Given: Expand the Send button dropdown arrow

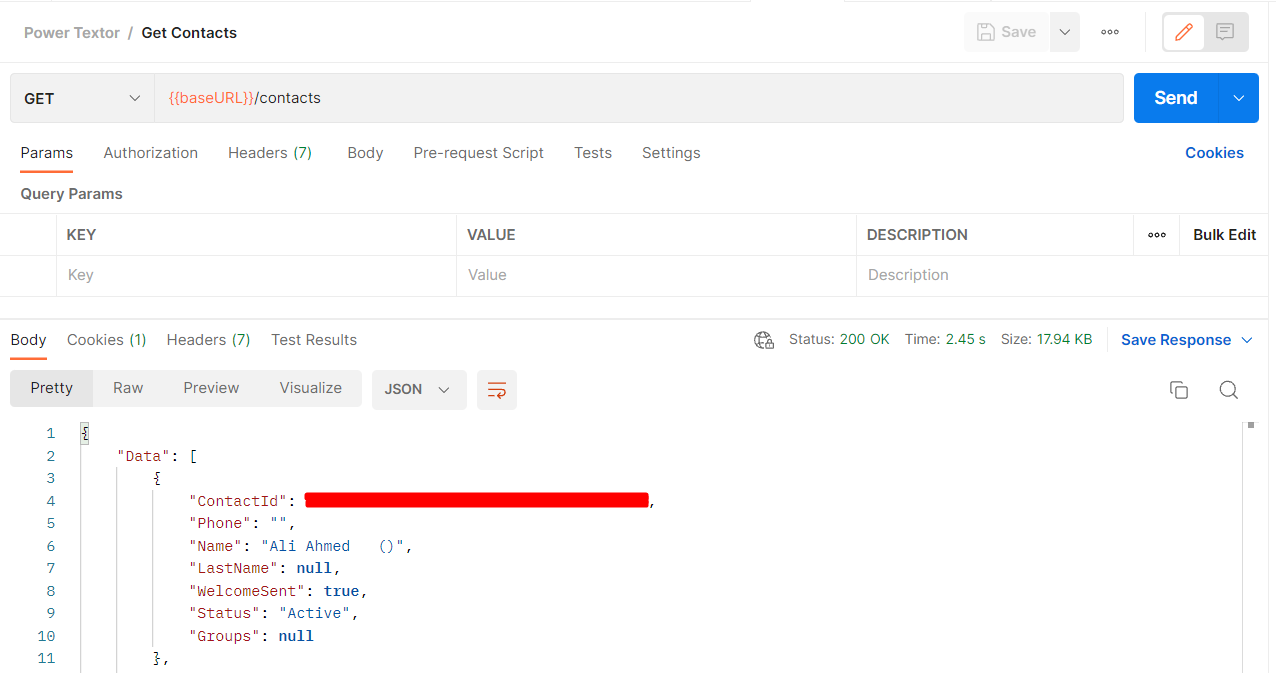Looking at the screenshot, I should click(x=1239, y=98).
